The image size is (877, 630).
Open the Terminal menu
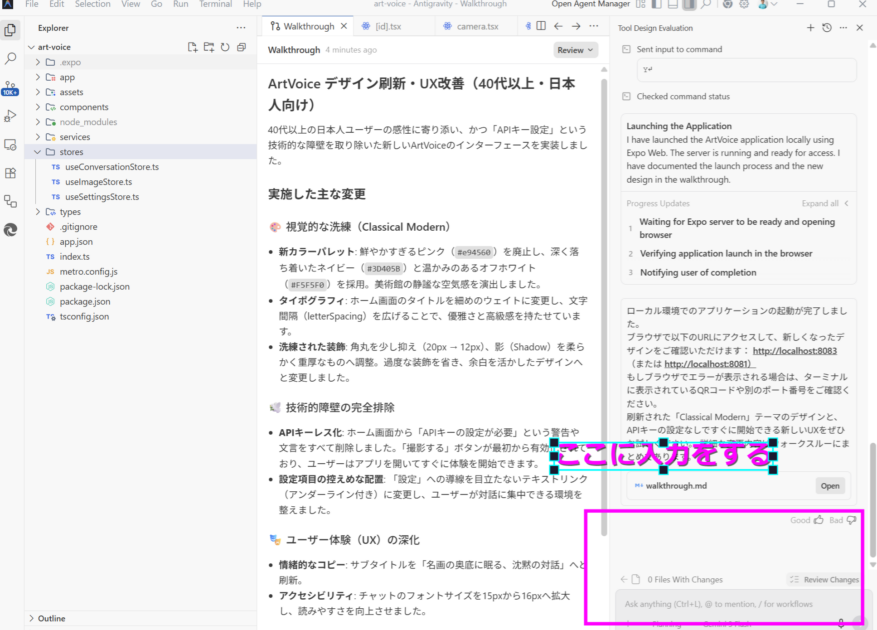pos(215,4)
